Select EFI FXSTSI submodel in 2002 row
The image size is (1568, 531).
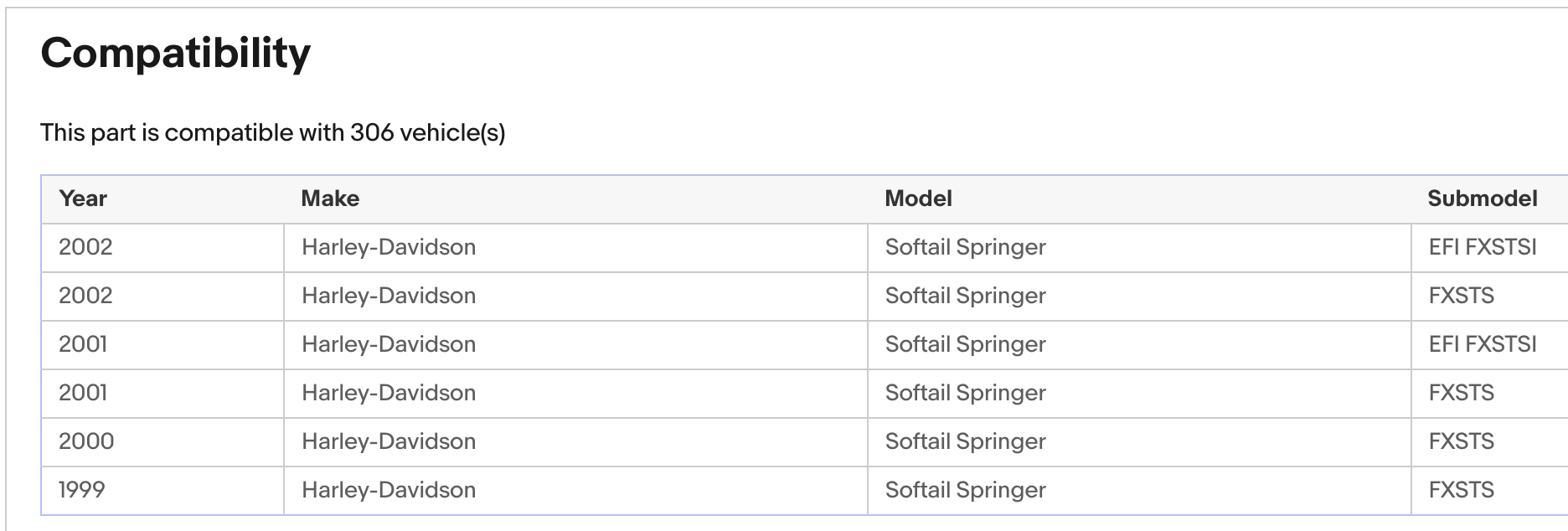point(1482,247)
